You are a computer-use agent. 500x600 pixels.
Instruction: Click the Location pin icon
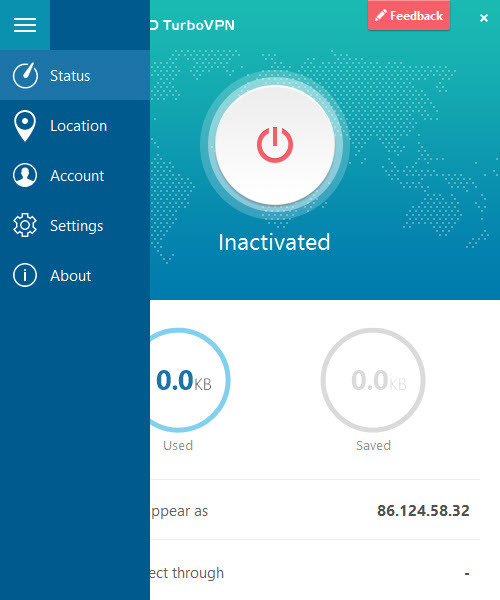point(25,126)
